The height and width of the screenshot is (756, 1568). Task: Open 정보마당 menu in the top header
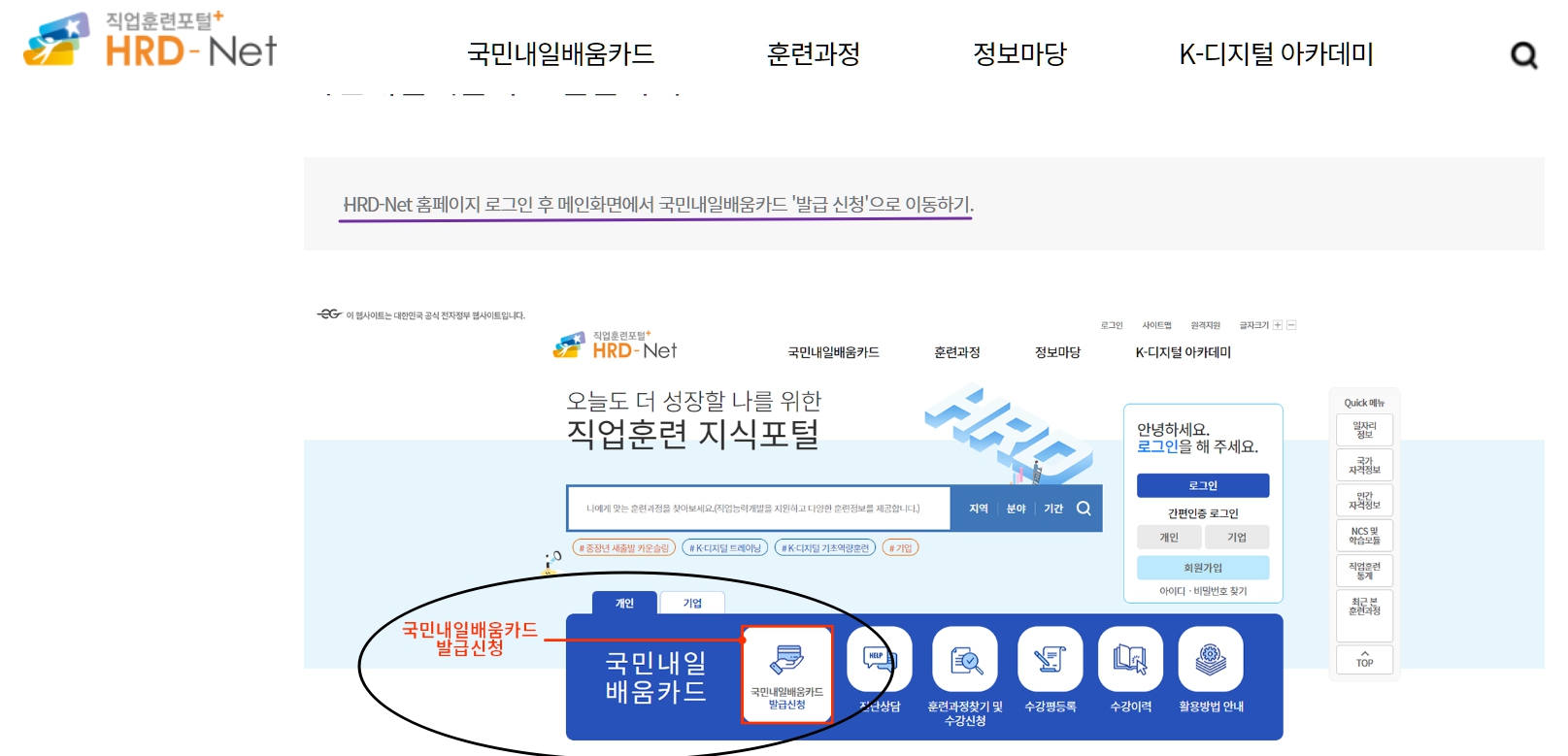coord(1019,54)
